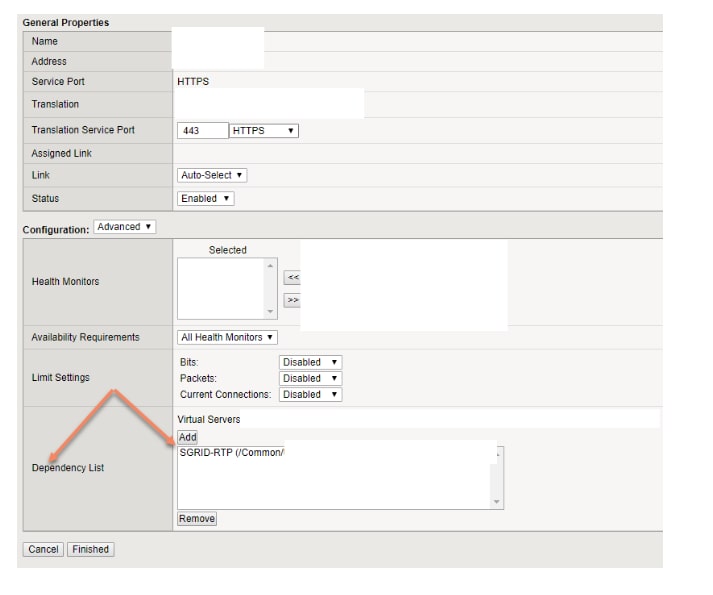Open the Packets limit dropdown
Screen dimensions: 713x595
tap(310, 378)
